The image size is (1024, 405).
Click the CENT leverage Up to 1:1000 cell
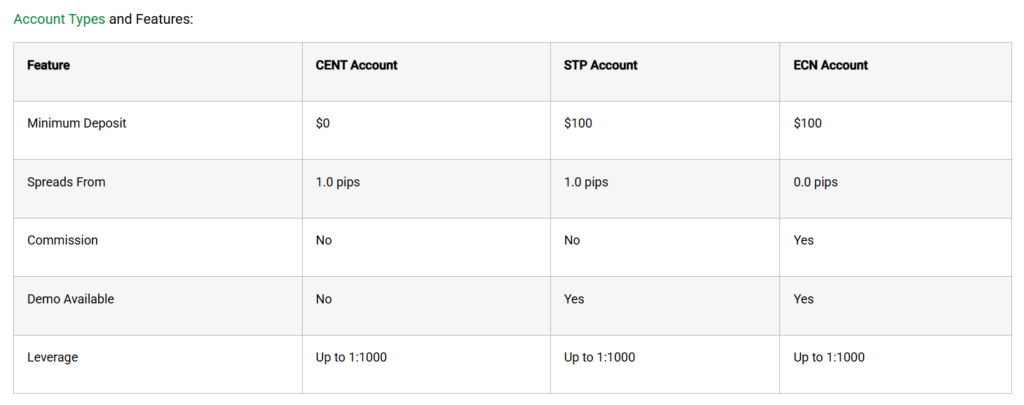point(350,357)
